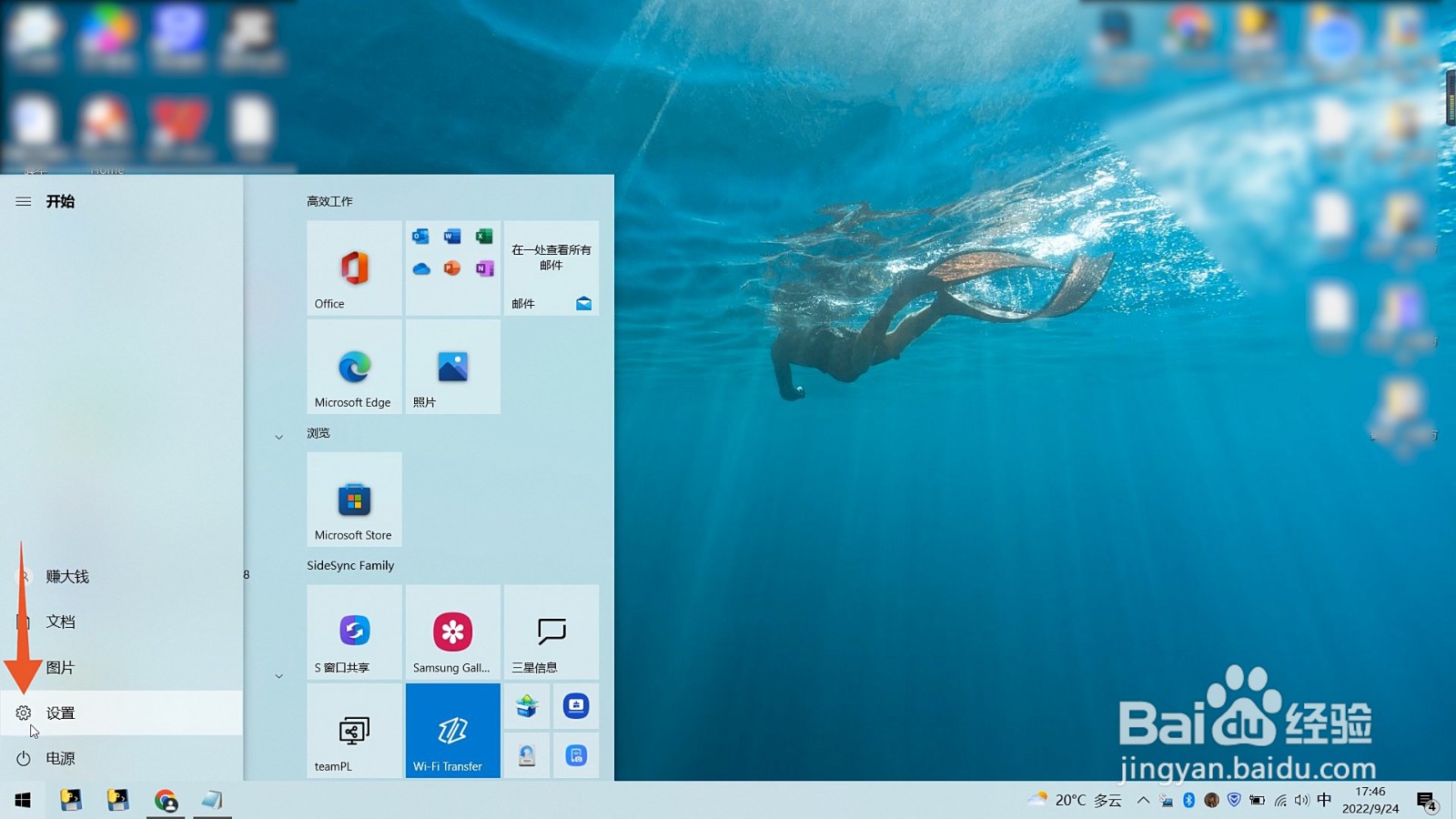Open the 三星信息 messages tile
This screenshot has height=819, width=1456.
(551, 632)
